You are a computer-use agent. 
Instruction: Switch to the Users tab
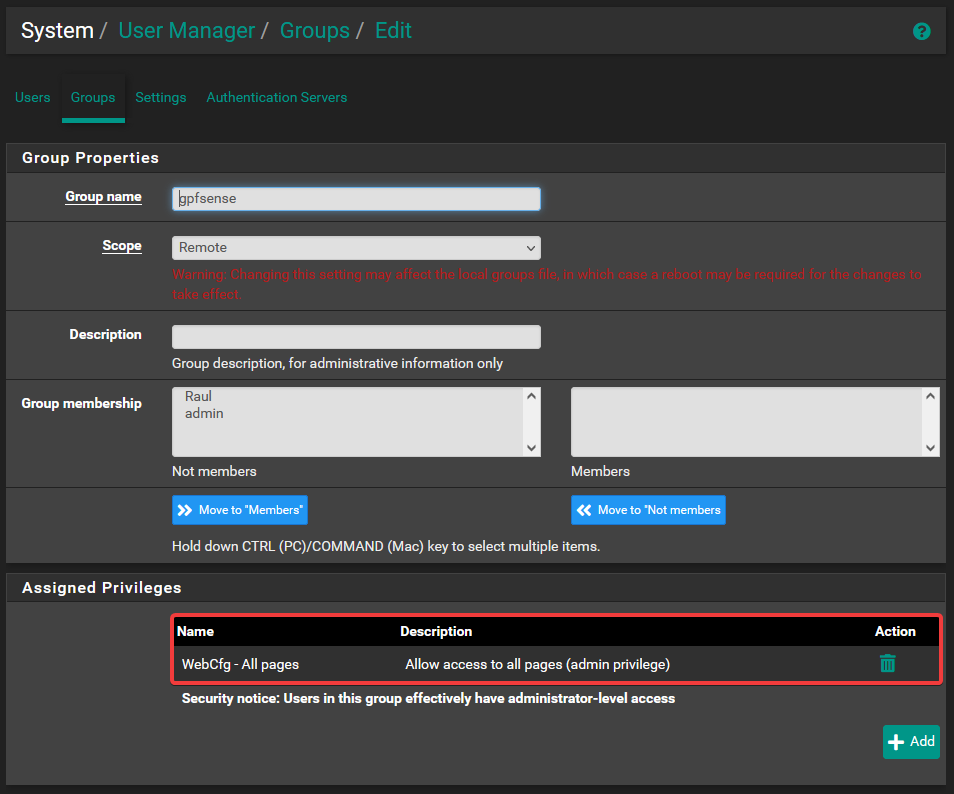[33, 97]
